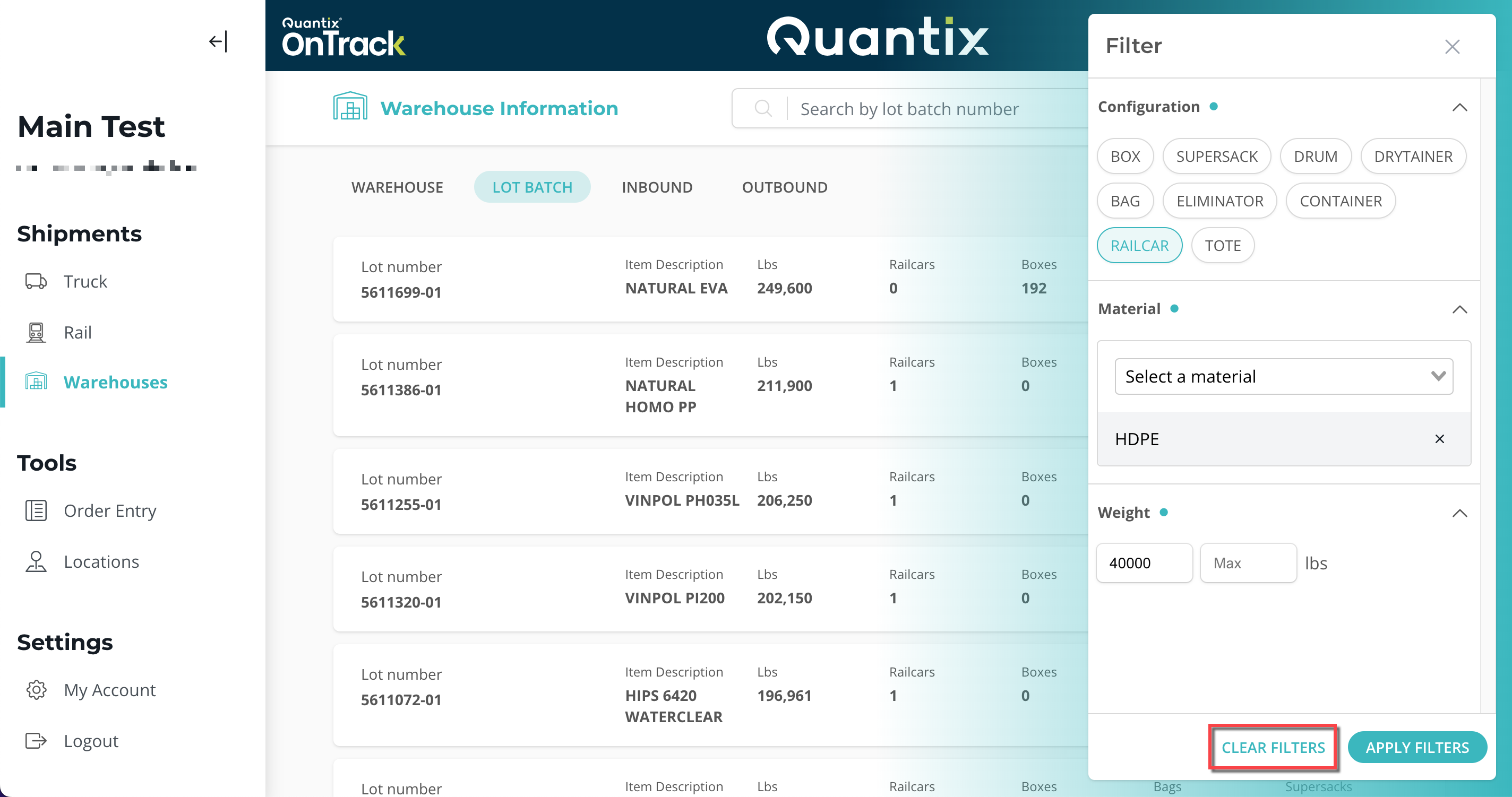
Task: Open My Account gear icon
Action: 36,690
